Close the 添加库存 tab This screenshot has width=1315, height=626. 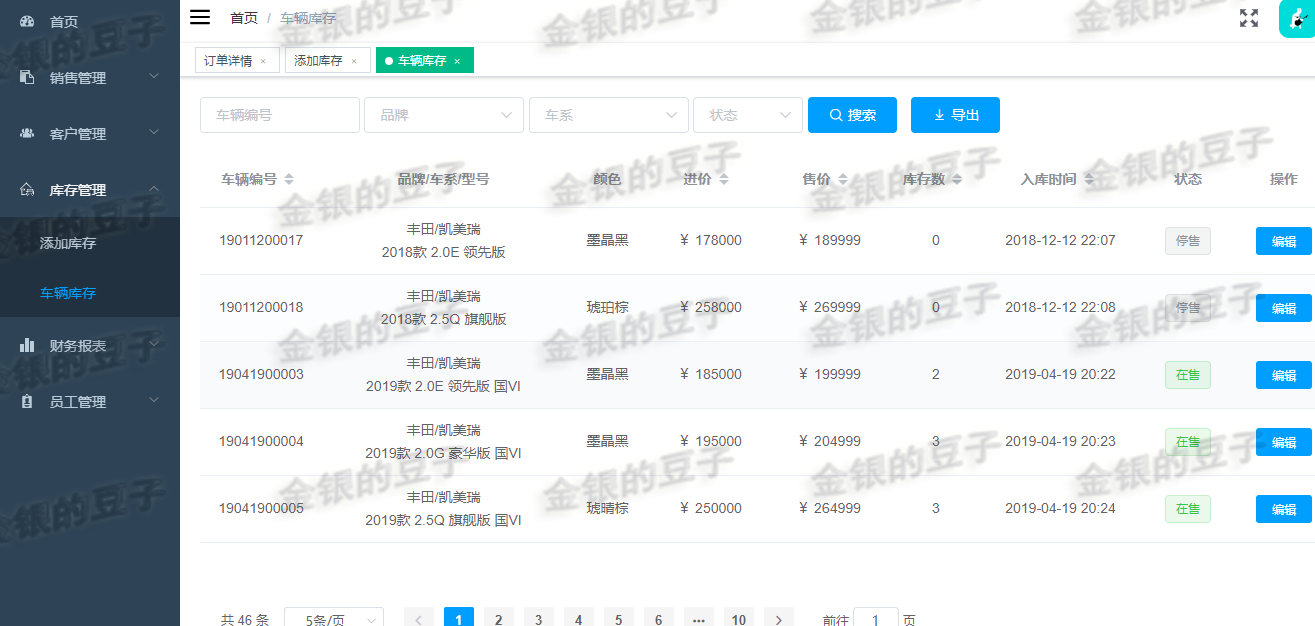355,59
